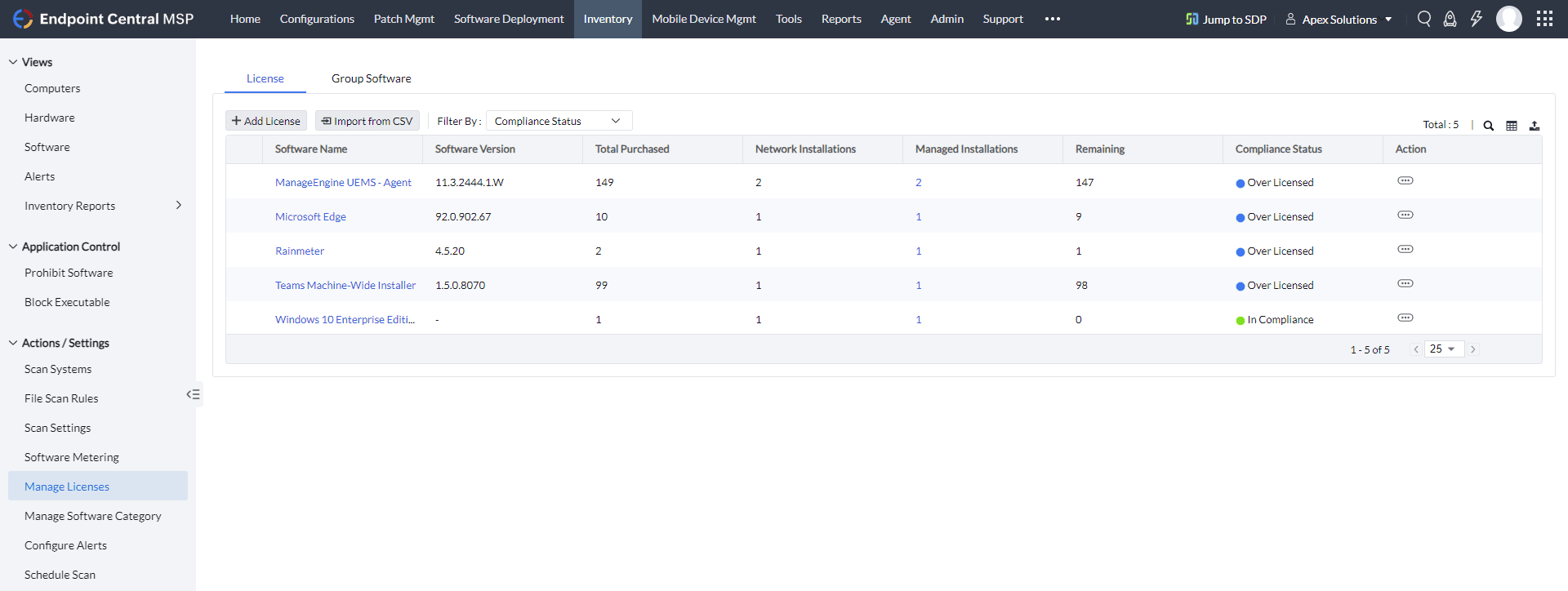
Task: Sort by Software Name column
Action: (311, 149)
